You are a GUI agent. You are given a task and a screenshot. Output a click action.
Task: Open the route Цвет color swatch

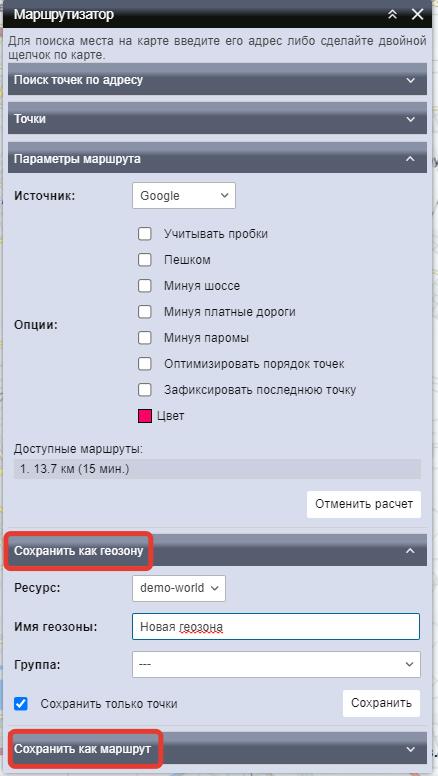(x=145, y=416)
